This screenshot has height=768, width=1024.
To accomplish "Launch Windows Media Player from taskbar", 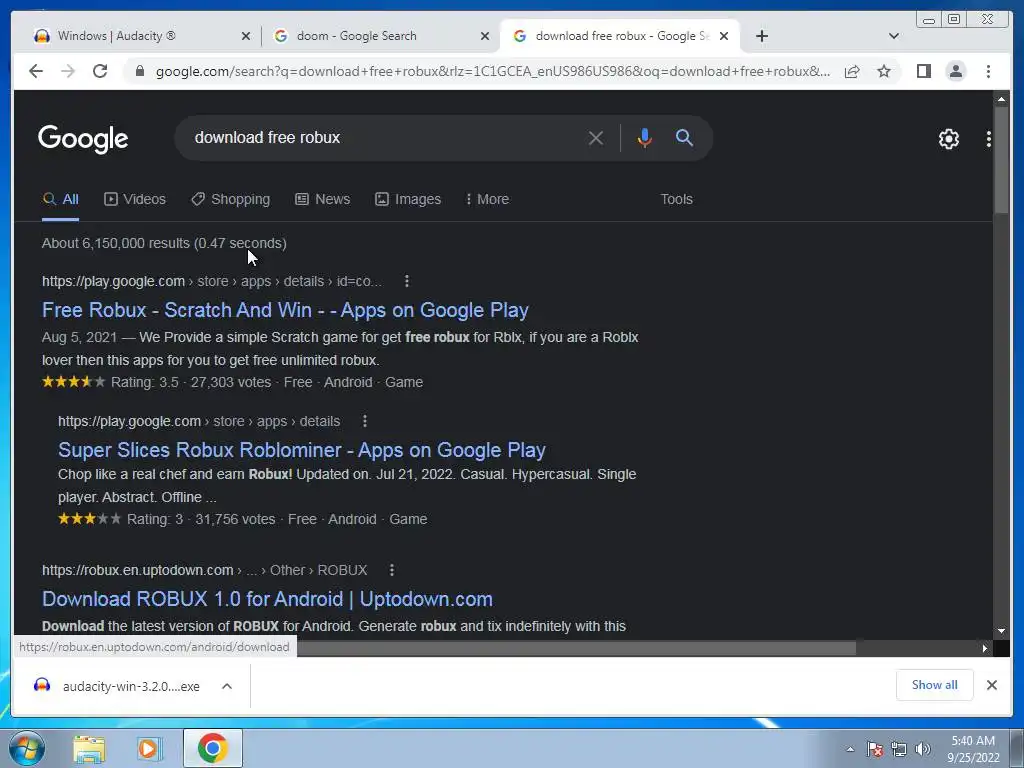I will 150,748.
